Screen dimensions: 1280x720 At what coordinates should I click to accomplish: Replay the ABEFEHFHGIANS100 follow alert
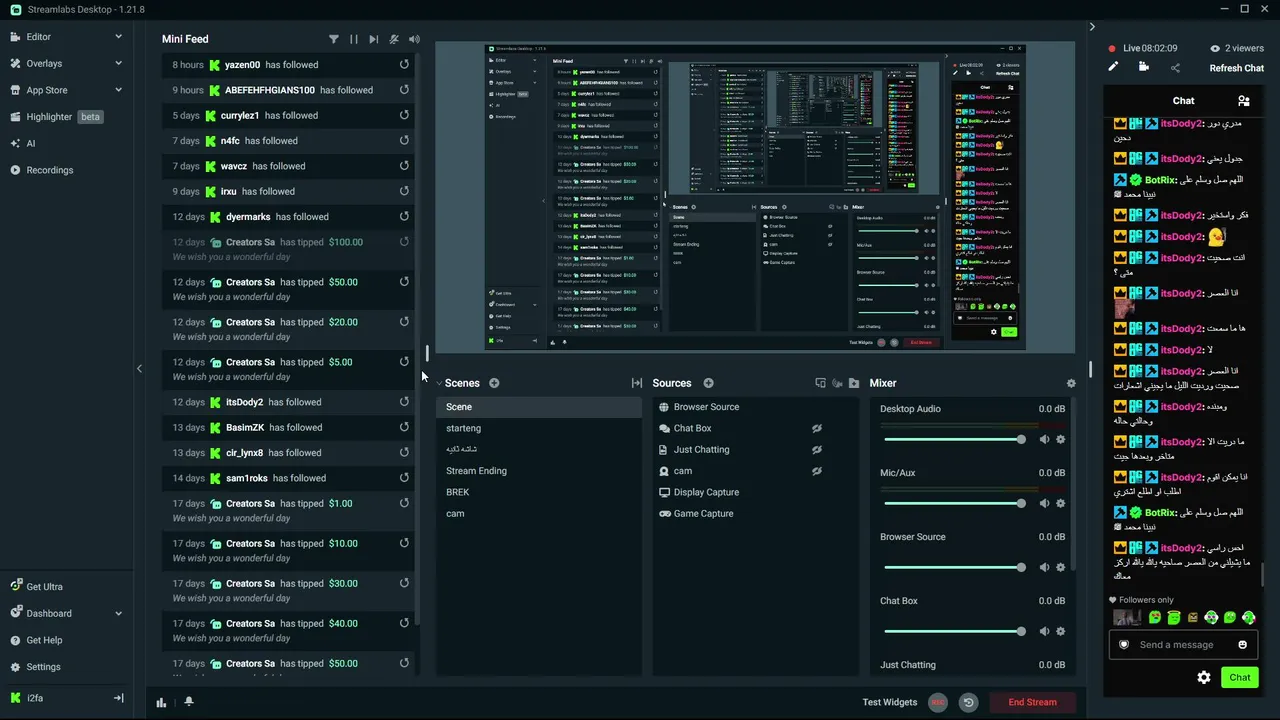coord(404,89)
